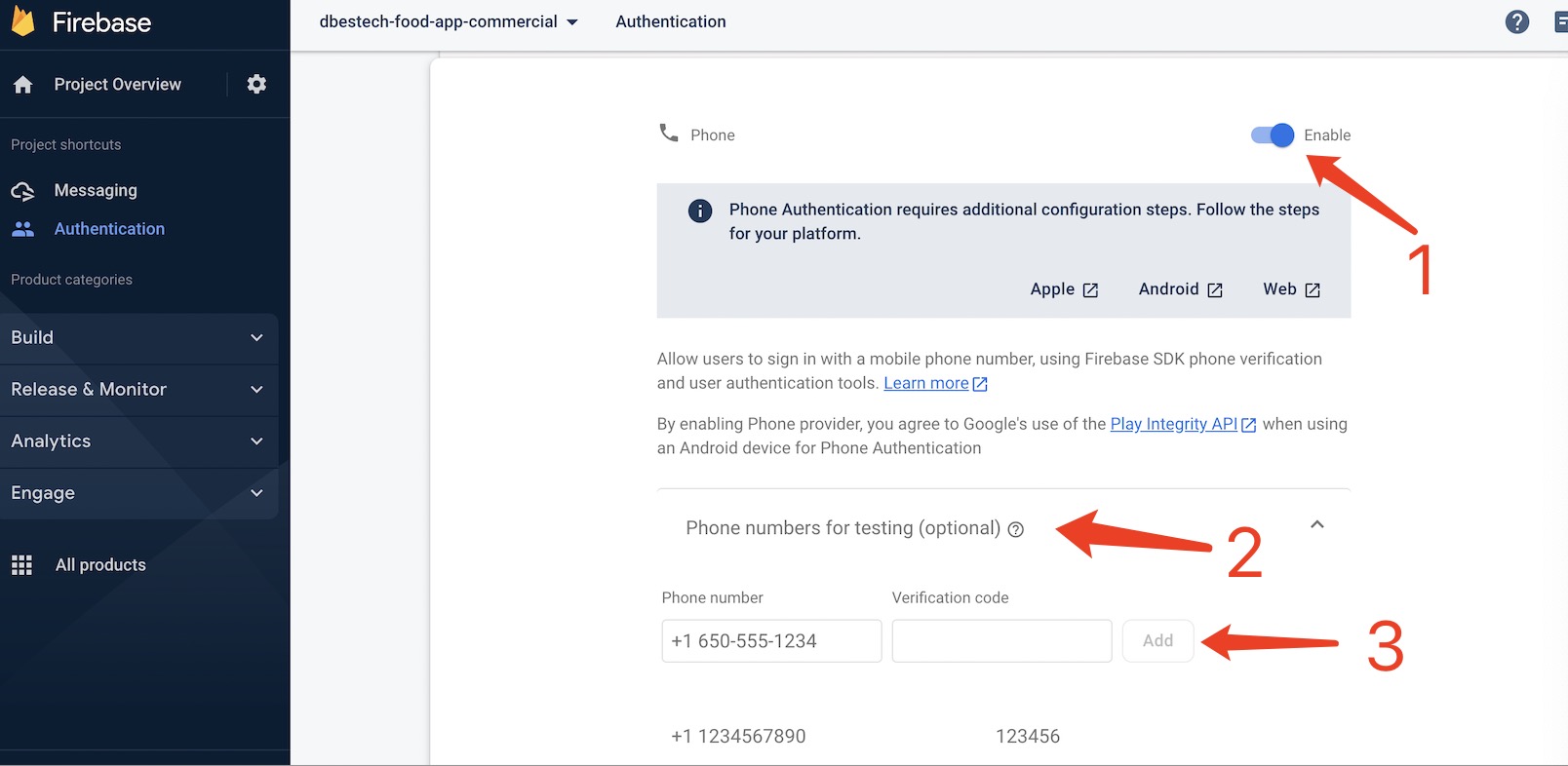Click the Phone numbers for testing heading
The image size is (1568, 766).
843,528
